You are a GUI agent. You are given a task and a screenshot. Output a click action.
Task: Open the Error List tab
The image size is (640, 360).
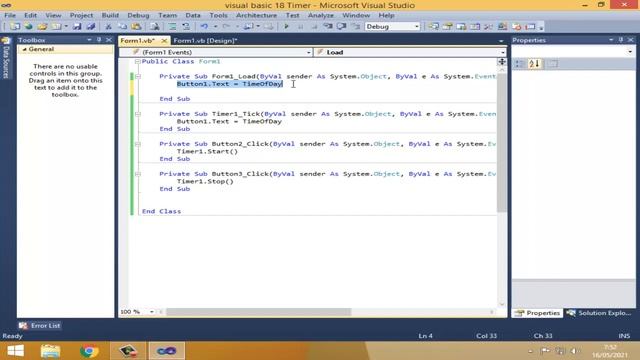40,326
